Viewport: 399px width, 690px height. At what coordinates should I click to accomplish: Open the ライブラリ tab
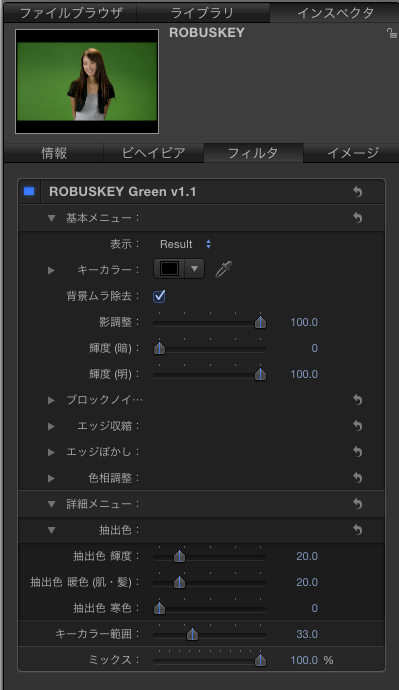point(203,12)
